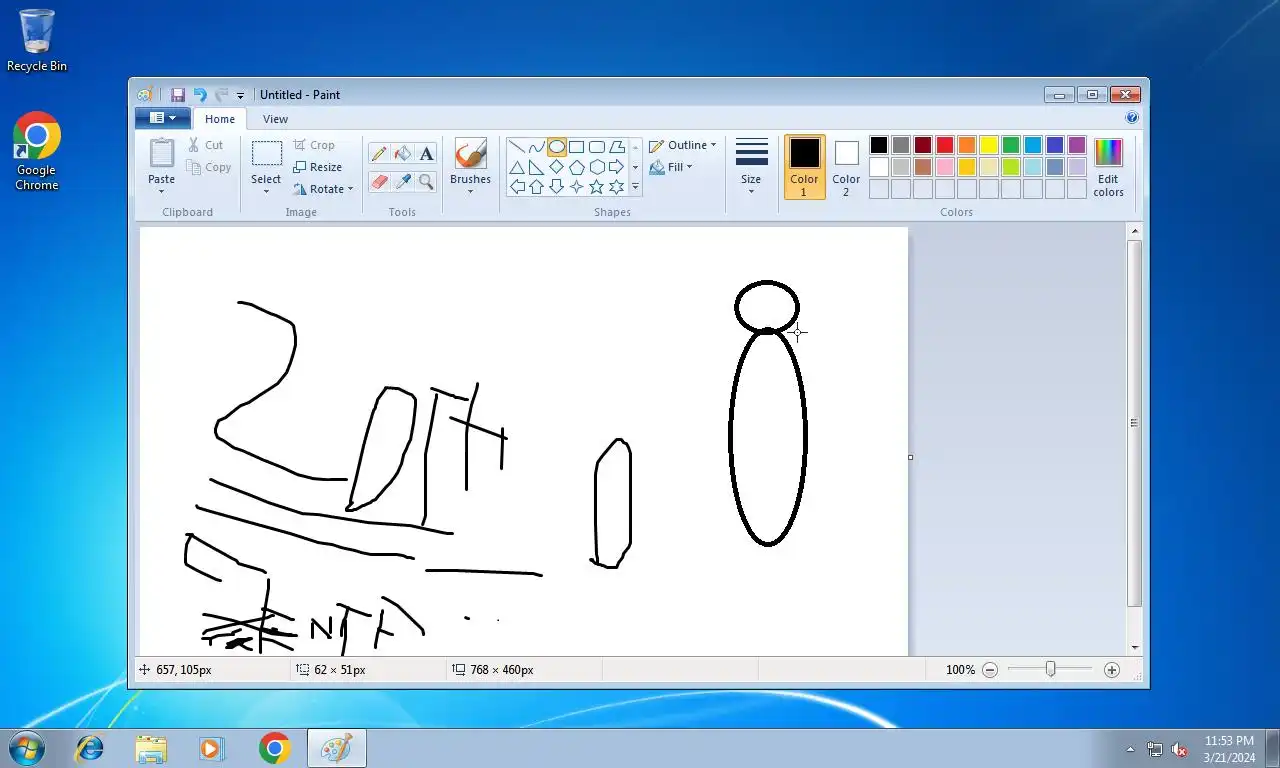The width and height of the screenshot is (1280, 768).
Task: Click the zoom slider handle
Action: click(1050, 670)
